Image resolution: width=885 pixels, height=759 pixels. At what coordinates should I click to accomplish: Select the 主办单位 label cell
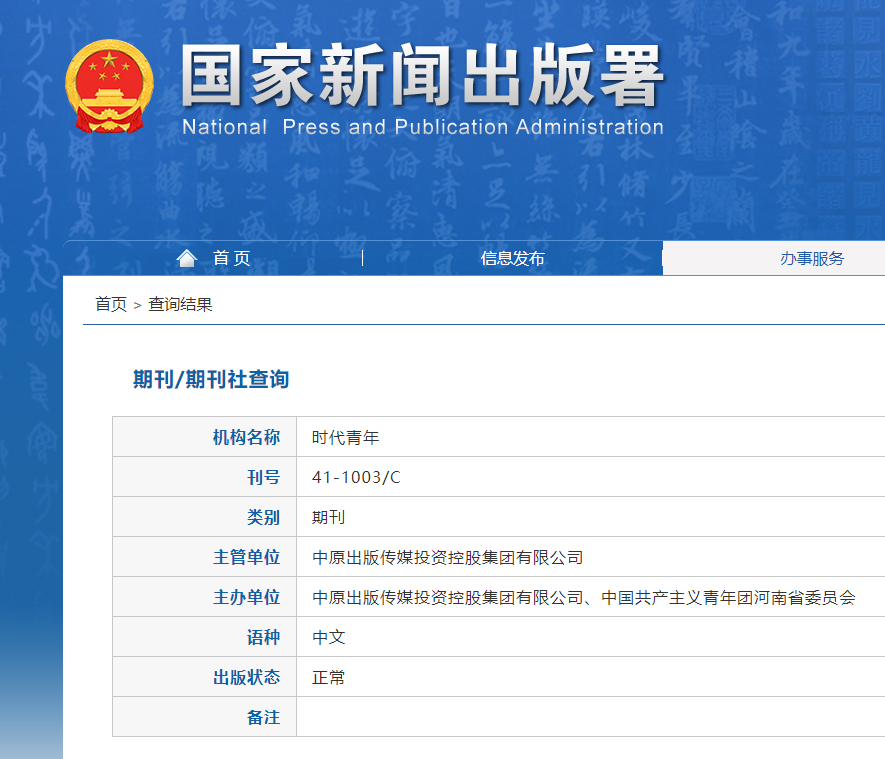pyautogui.click(x=204, y=597)
